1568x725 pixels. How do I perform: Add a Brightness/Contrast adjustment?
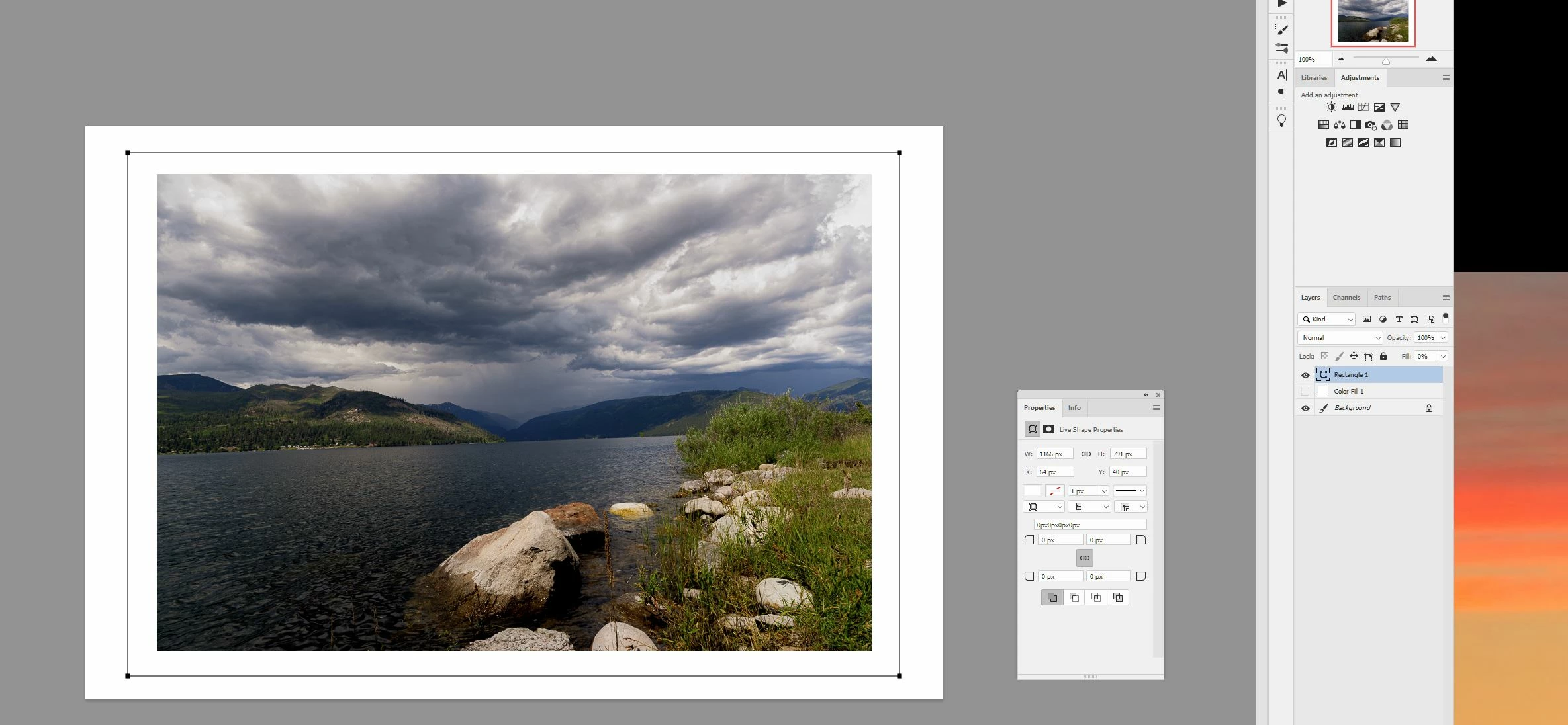point(1331,107)
